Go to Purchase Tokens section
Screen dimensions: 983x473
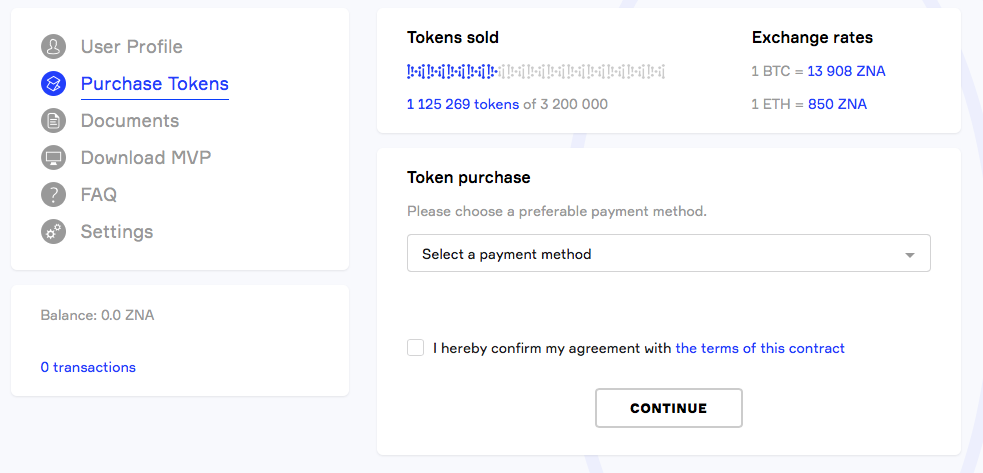pyautogui.click(x=154, y=84)
